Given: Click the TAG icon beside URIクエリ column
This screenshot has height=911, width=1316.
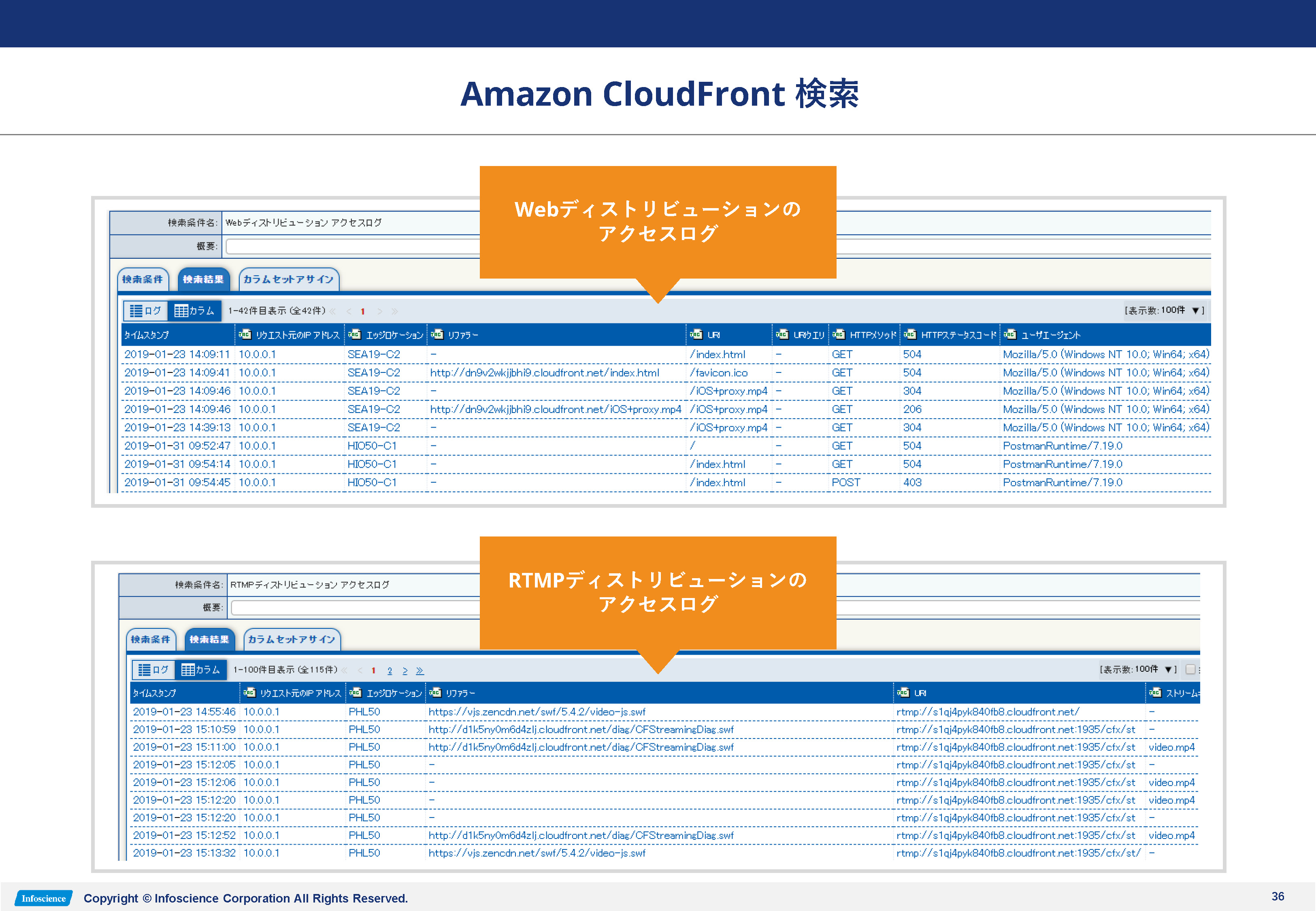Looking at the screenshot, I should [782, 334].
